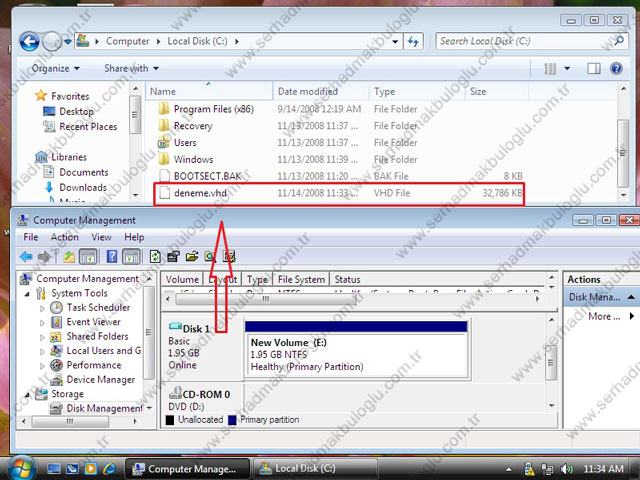Collapse the System Tools tree node
Image resolution: width=640 pixels, height=480 pixels.
[x=27, y=293]
